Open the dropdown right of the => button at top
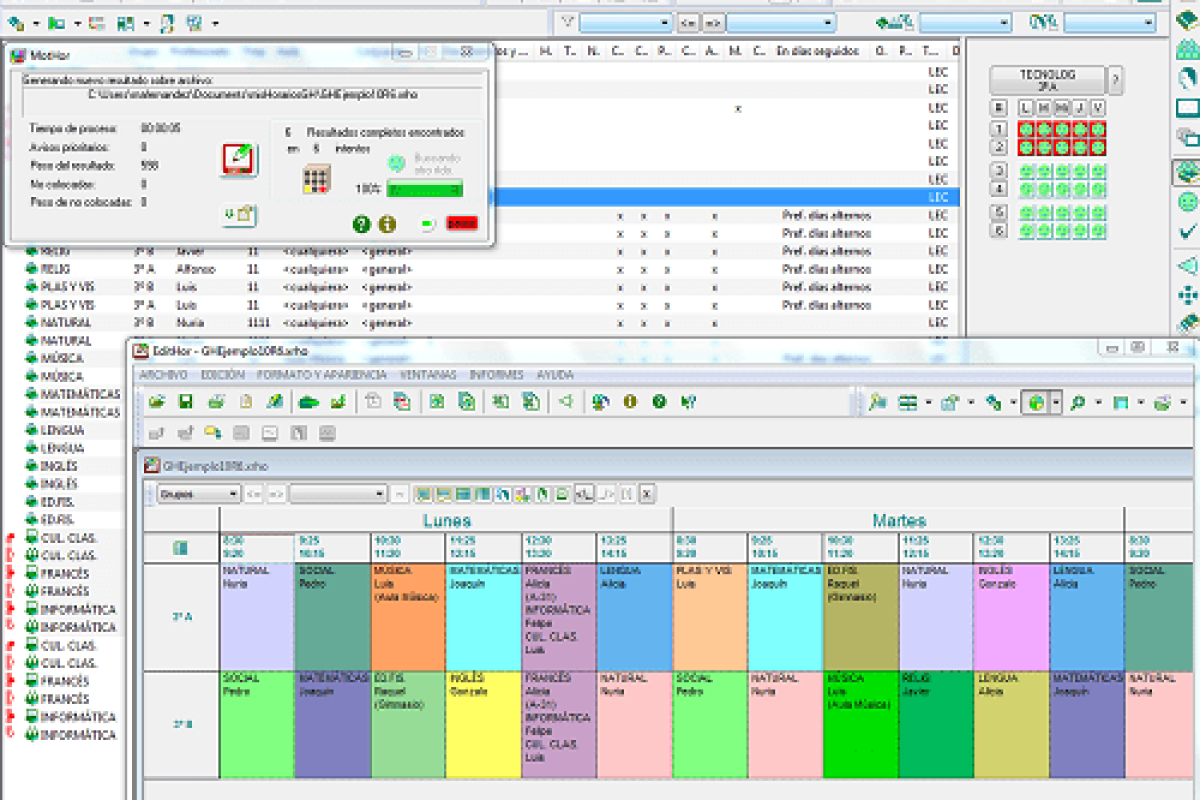1200x800 pixels. point(781,22)
